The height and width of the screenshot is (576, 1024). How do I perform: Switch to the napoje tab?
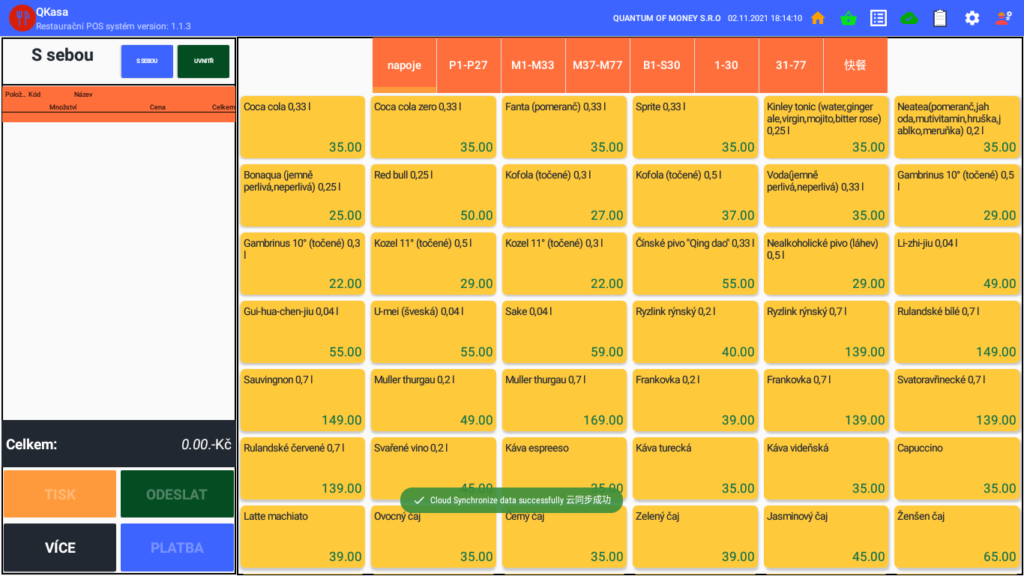pyautogui.click(x=404, y=65)
